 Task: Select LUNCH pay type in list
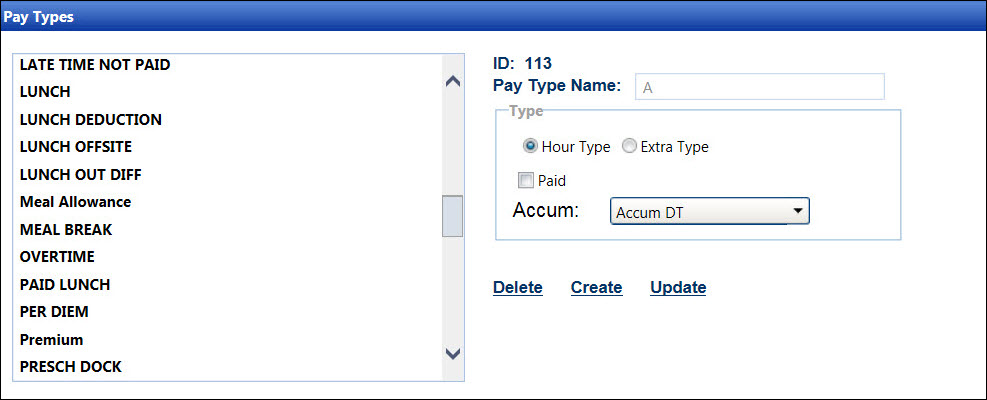[x=45, y=92]
